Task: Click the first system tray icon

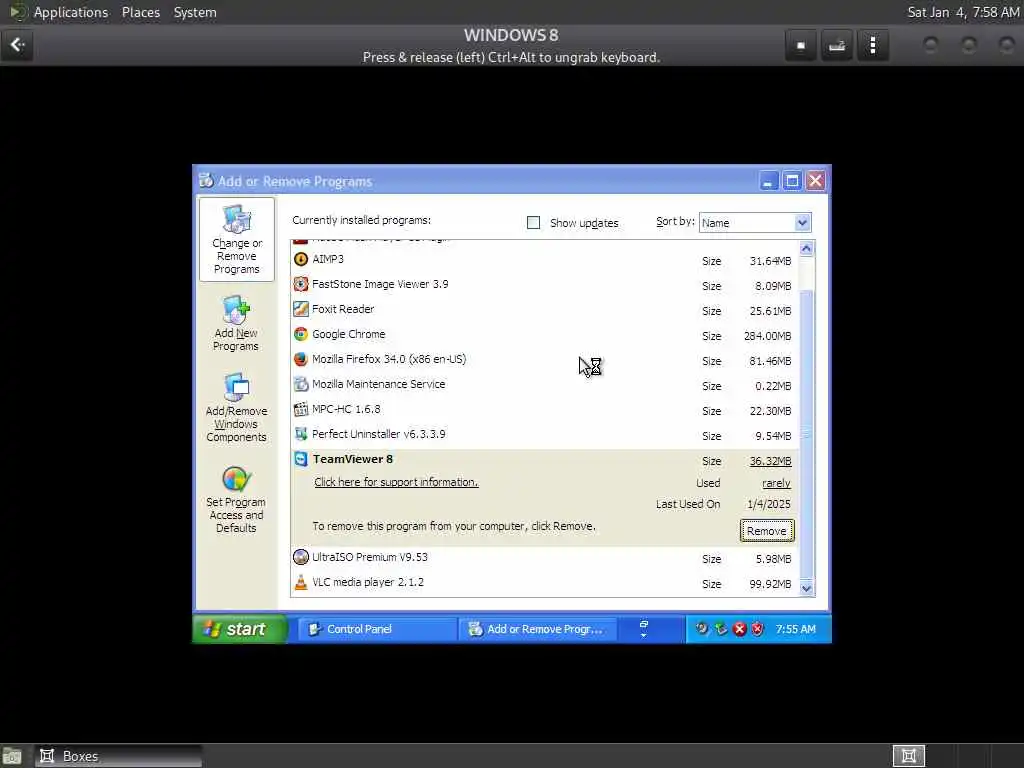Action: tap(702, 629)
